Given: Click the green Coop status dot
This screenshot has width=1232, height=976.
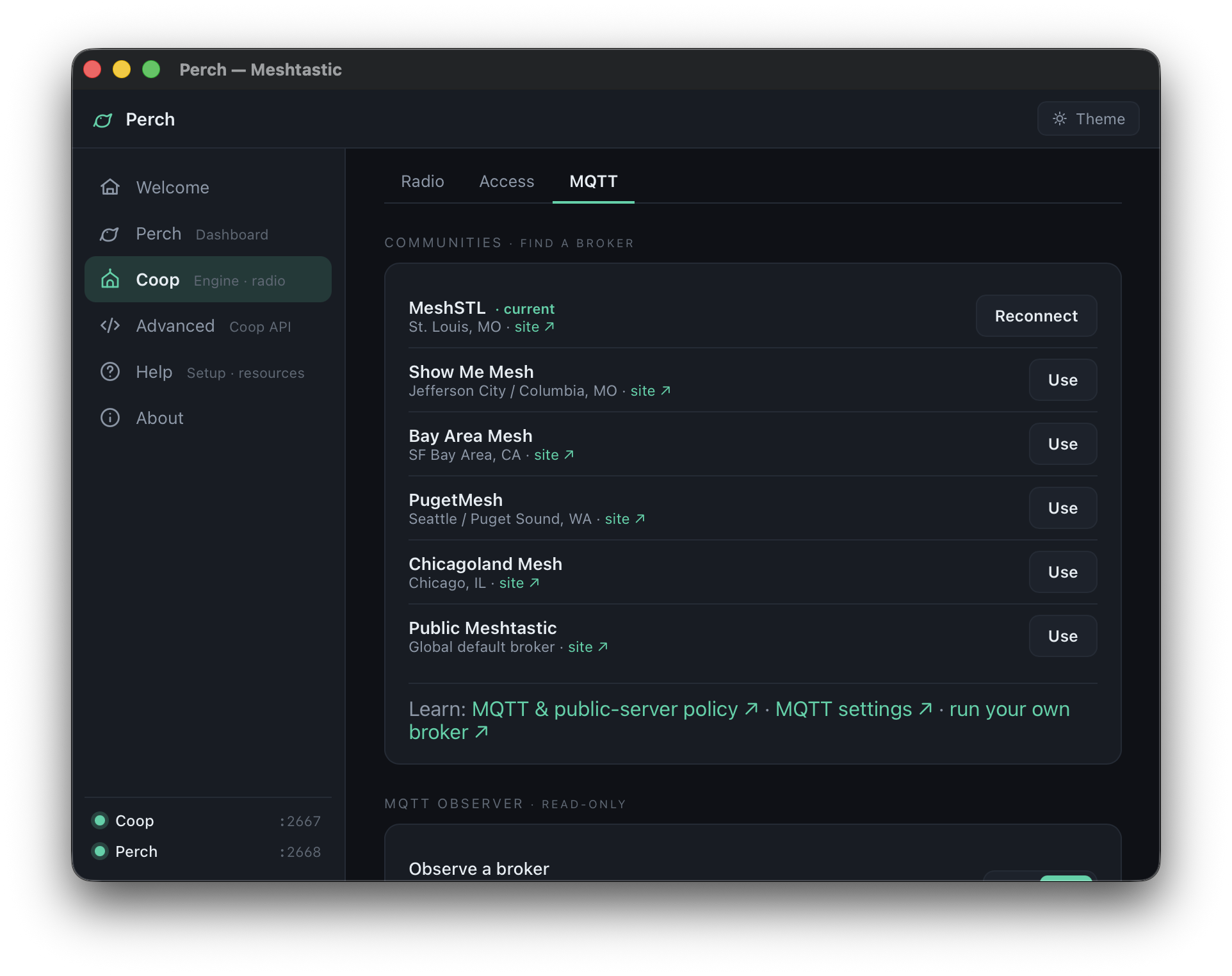Looking at the screenshot, I should coord(100,820).
